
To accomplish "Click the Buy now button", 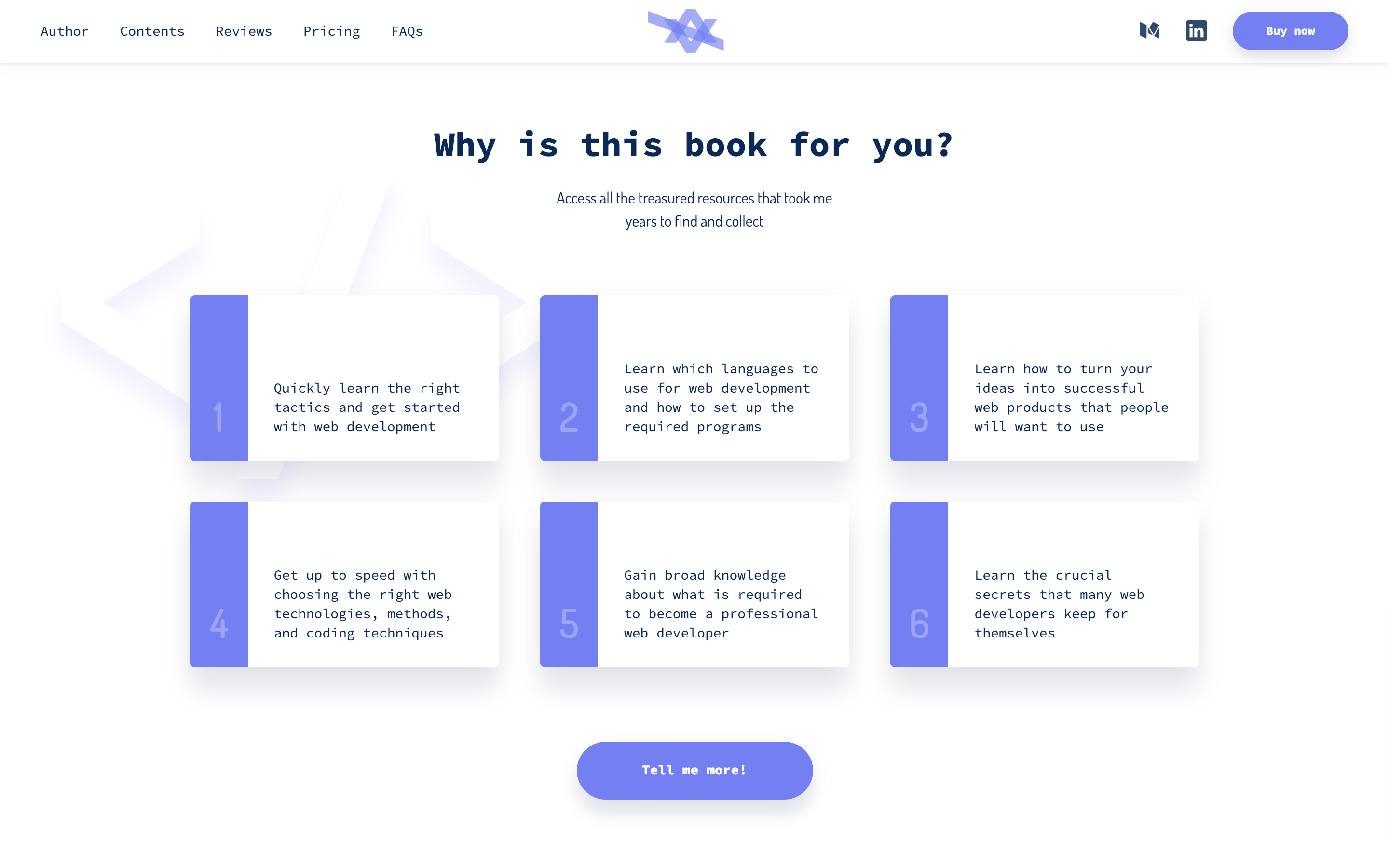I will pyautogui.click(x=1290, y=31).
